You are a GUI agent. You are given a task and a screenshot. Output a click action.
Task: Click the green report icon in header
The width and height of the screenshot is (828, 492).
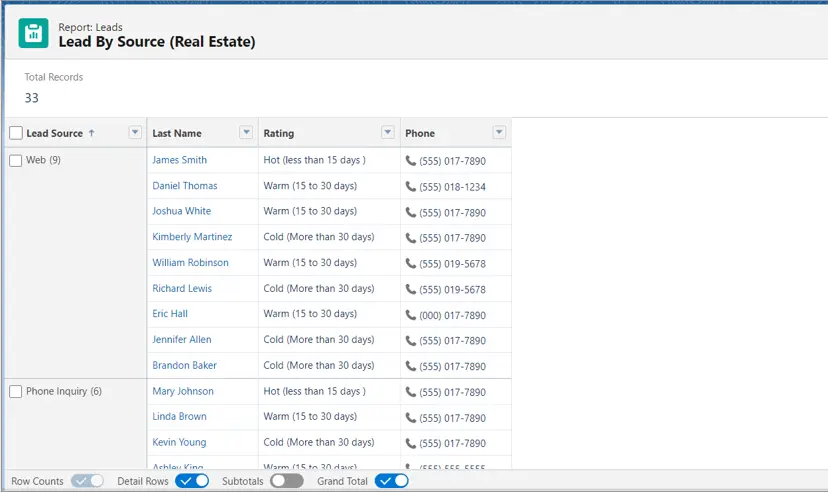[33, 33]
